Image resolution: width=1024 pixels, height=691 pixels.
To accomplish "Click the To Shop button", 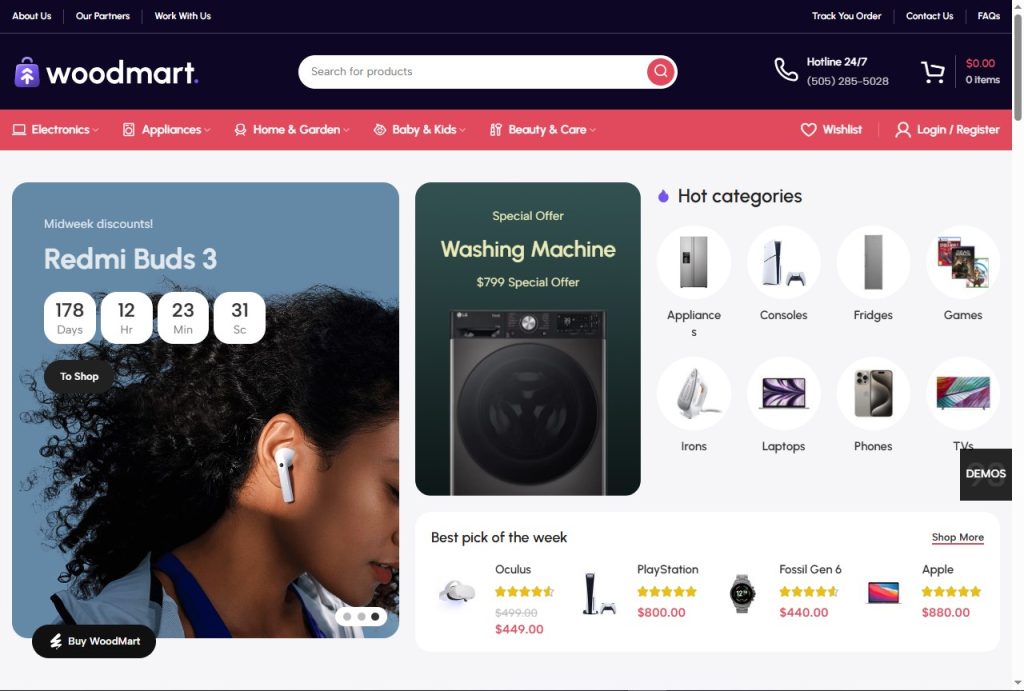I will point(79,376).
